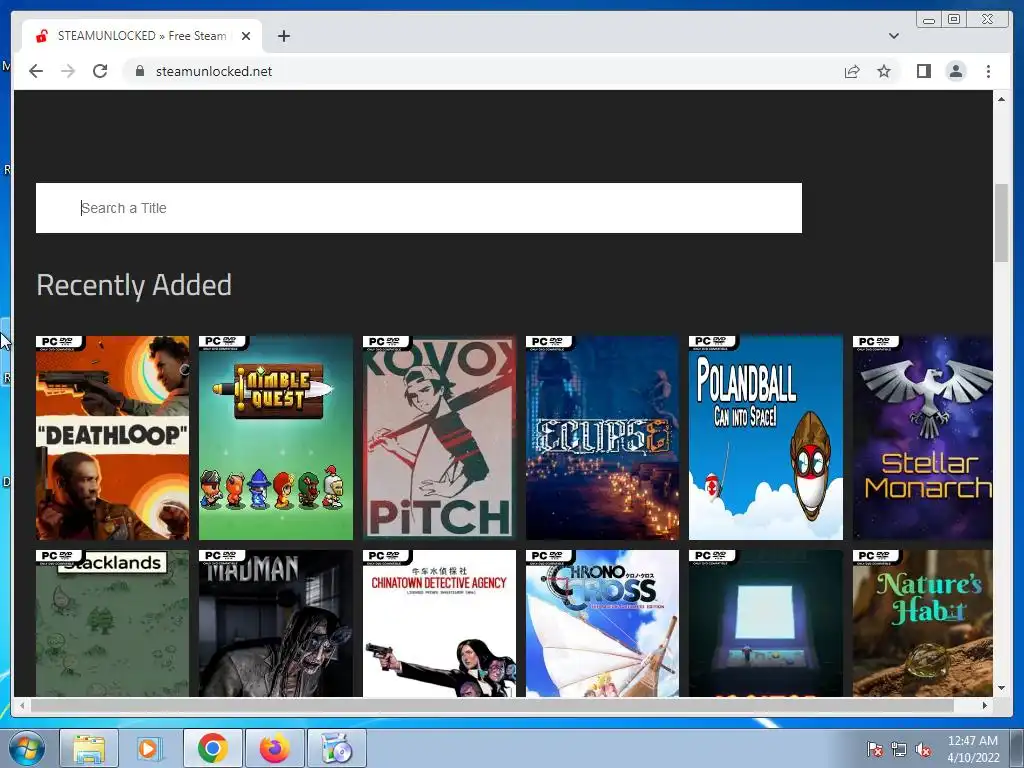Open the Nature's Habit game cover
1024x768 pixels.
point(922,623)
